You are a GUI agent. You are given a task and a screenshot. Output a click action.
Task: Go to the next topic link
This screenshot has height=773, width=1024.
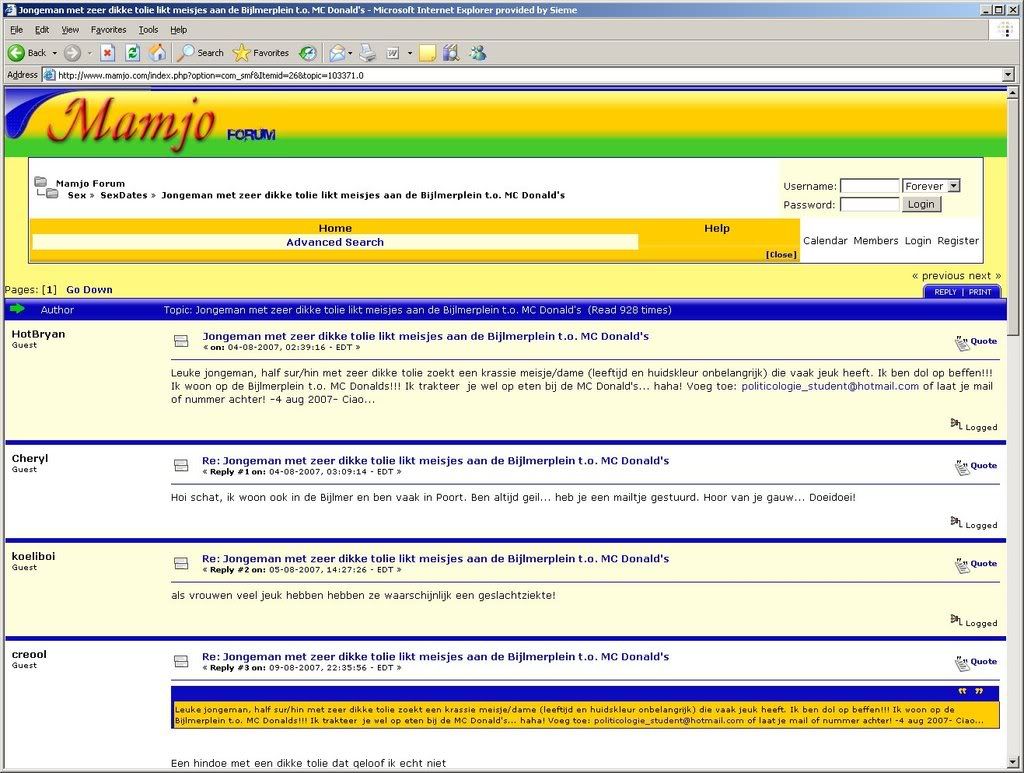coord(980,276)
